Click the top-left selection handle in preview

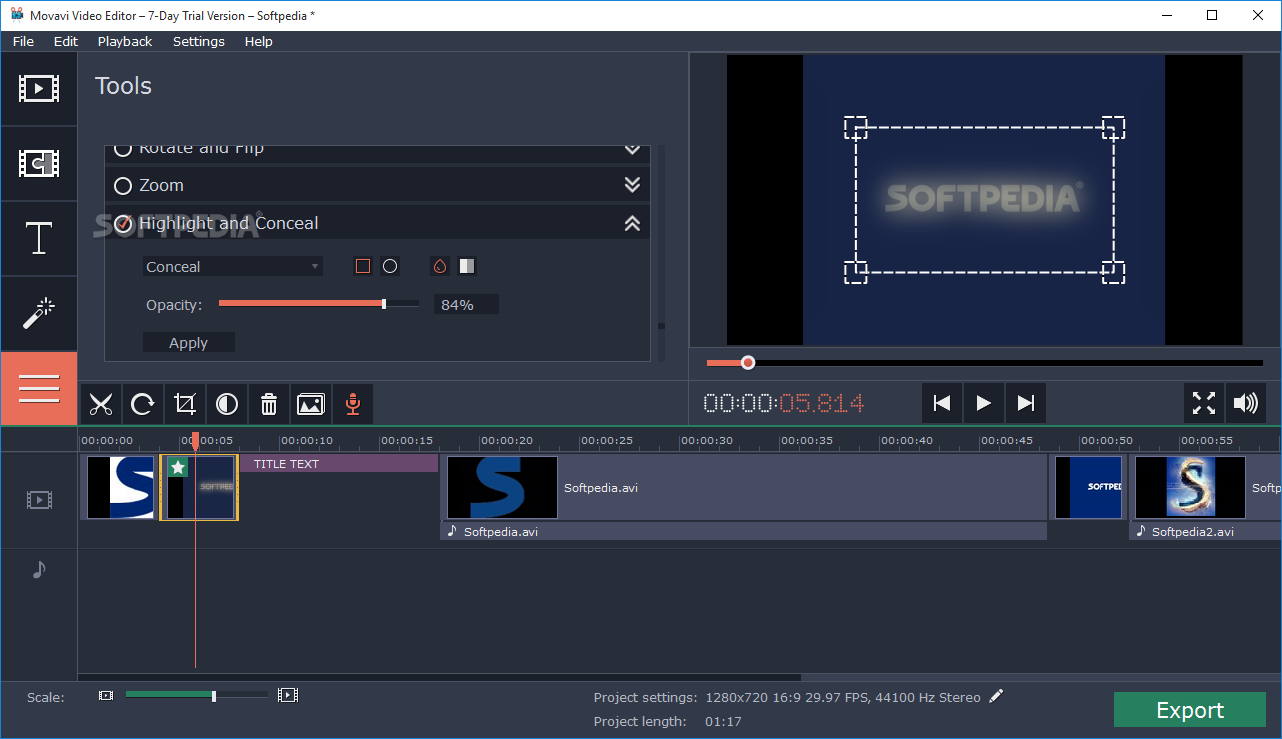pyautogui.click(x=855, y=127)
